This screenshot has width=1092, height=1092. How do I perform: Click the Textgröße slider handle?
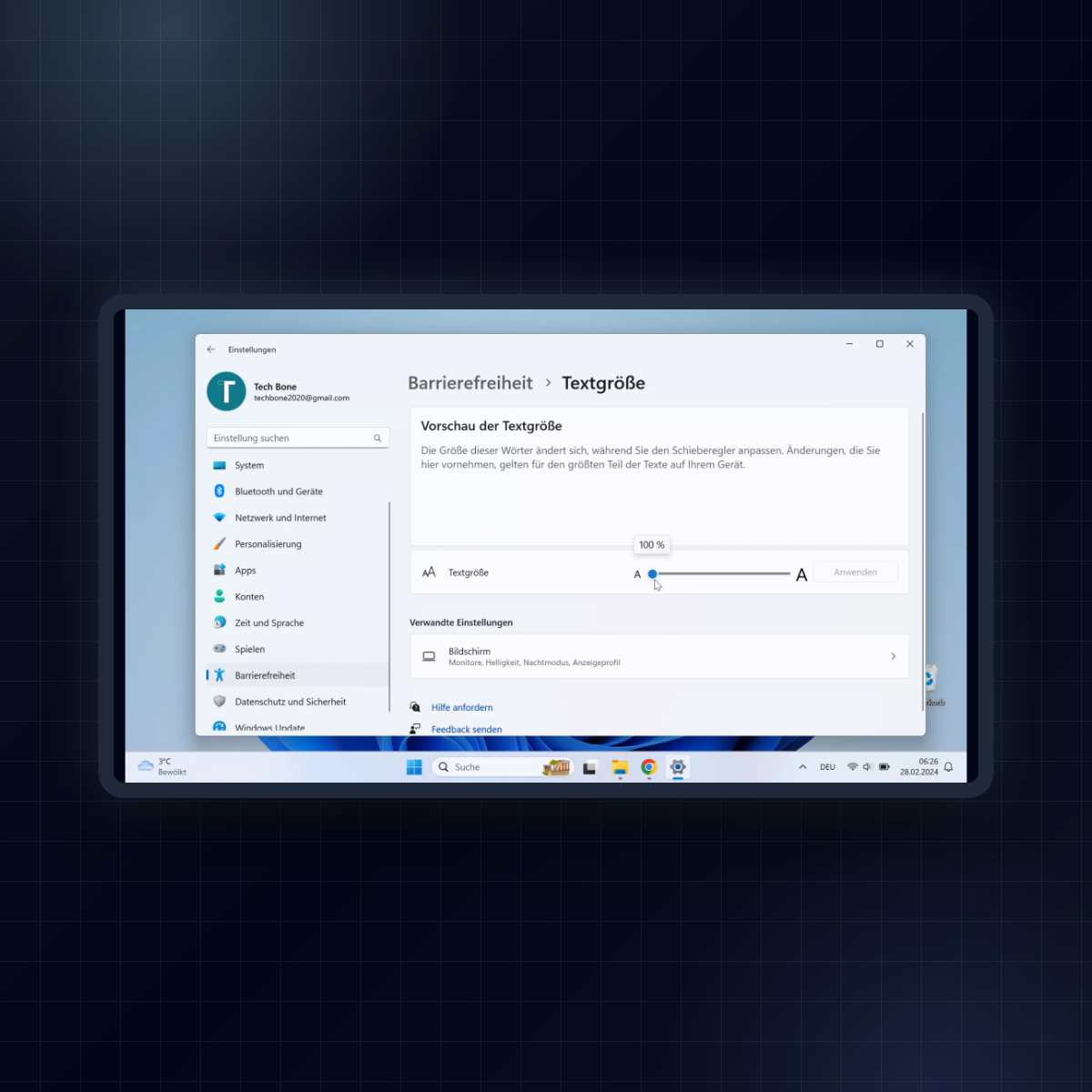pos(652,573)
